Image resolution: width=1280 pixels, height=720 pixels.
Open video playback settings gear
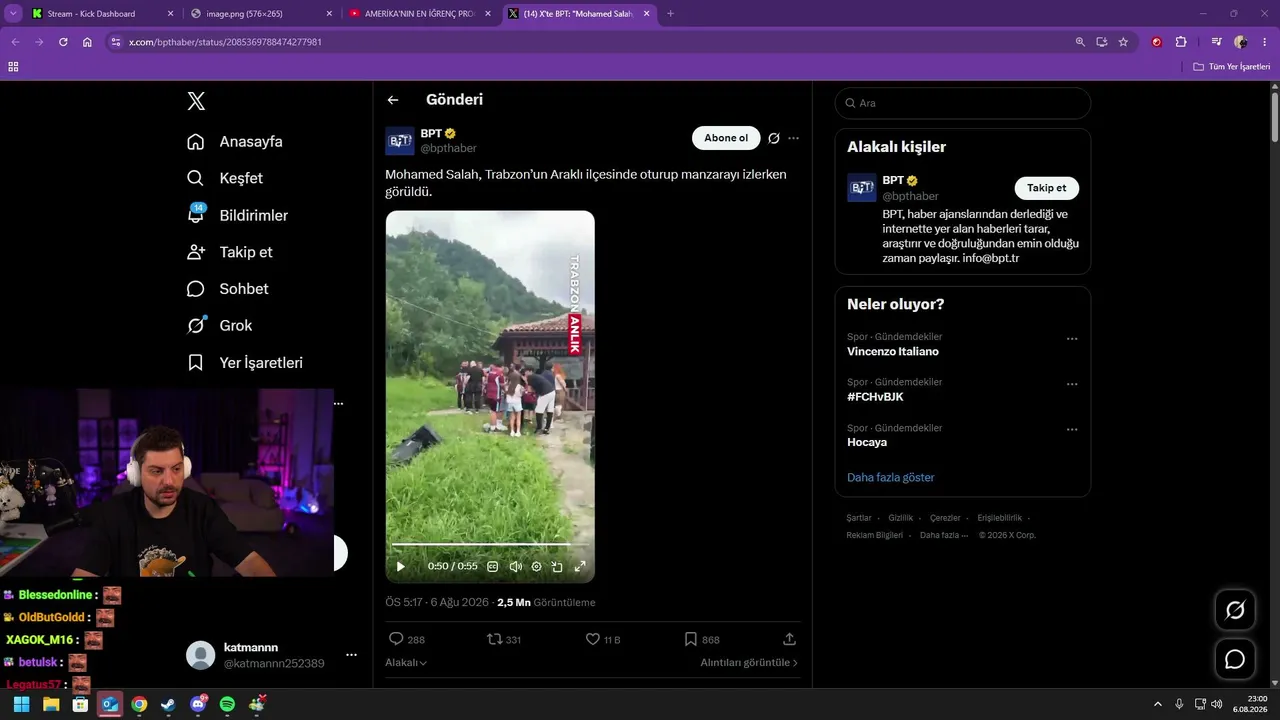[x=536, y=566]
